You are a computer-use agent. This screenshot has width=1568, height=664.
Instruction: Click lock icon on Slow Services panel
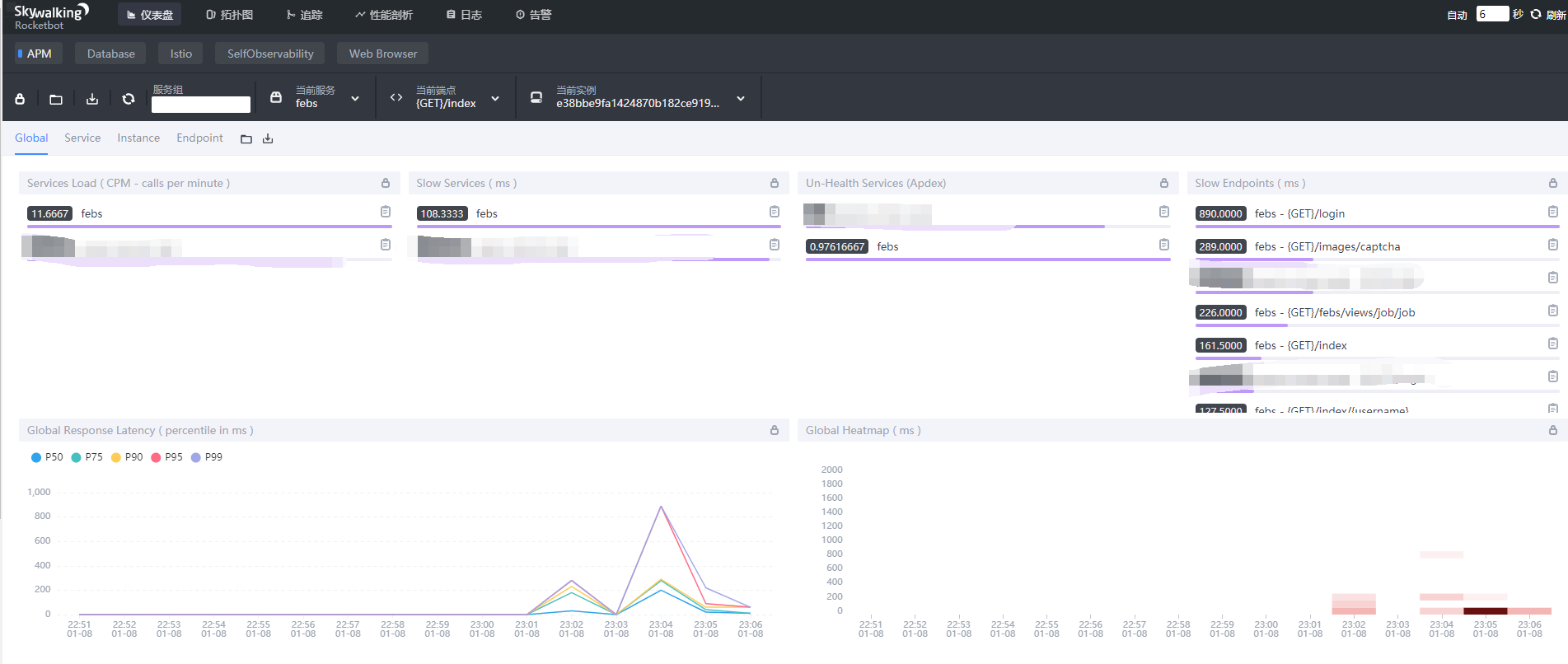[x=775, y=183]
